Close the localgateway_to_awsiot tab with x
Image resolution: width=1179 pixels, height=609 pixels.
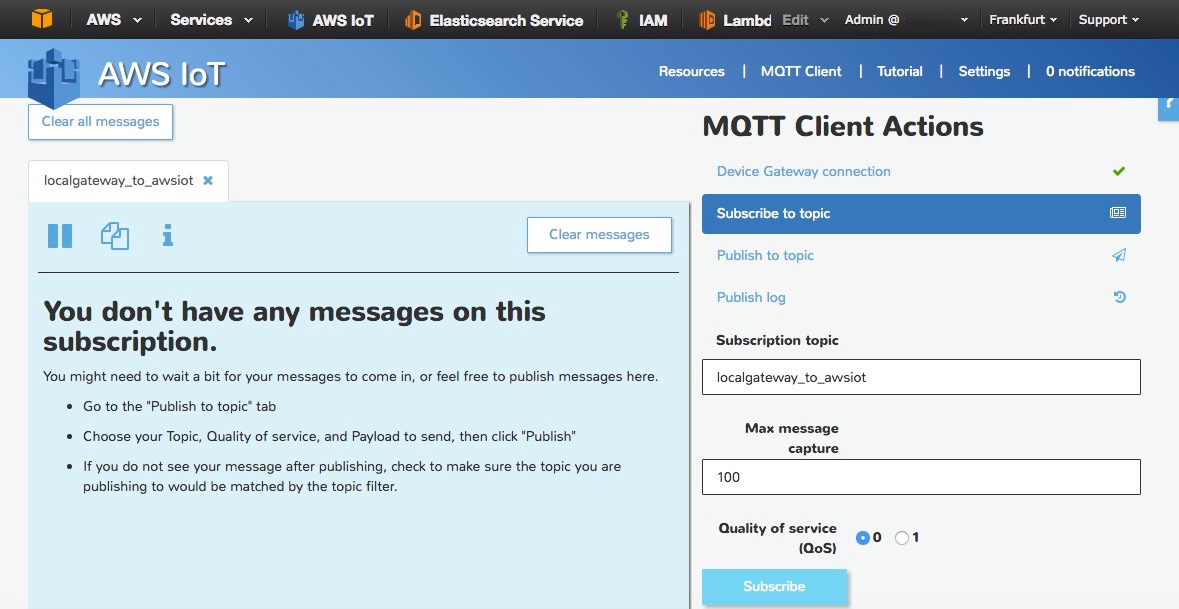208,180
